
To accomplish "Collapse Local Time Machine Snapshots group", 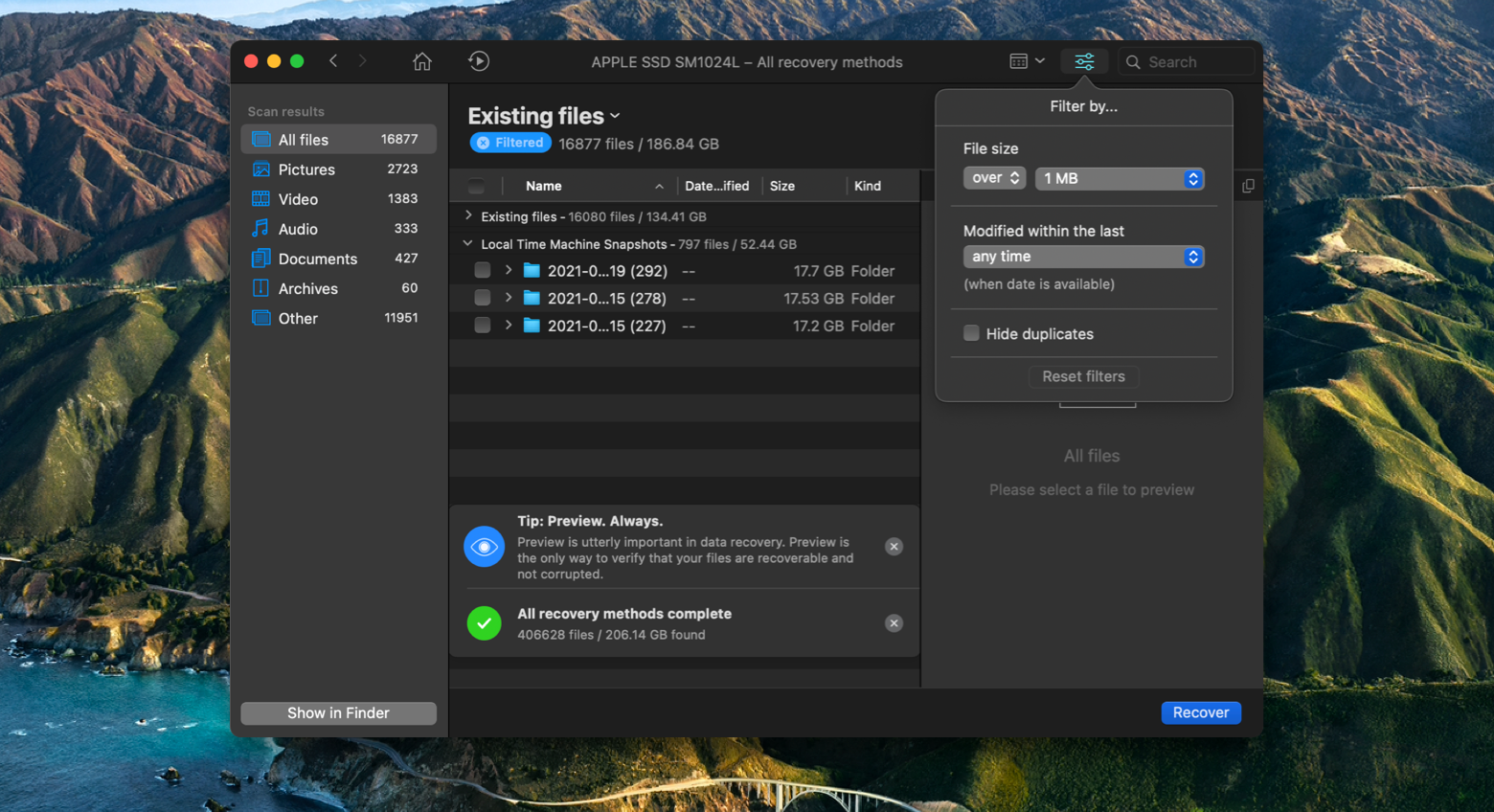I will pyautogui.click(x=468, y=244).
